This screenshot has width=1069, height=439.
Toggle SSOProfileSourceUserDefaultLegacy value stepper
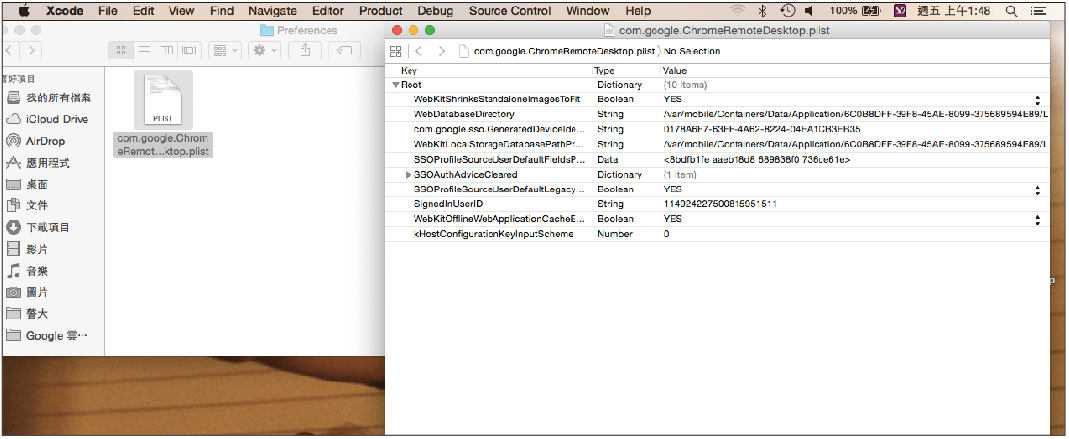(1038, 190)
